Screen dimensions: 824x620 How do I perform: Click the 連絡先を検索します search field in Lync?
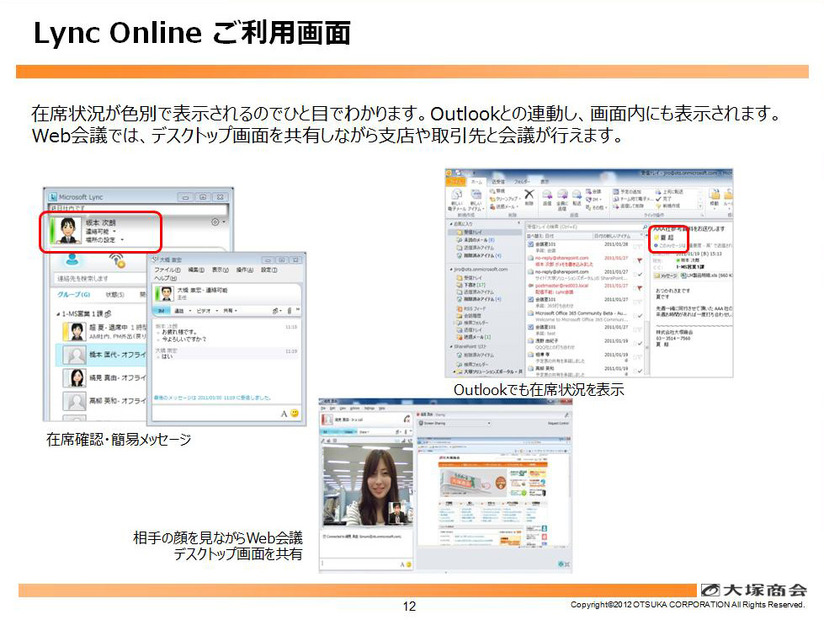click(100, 278)
